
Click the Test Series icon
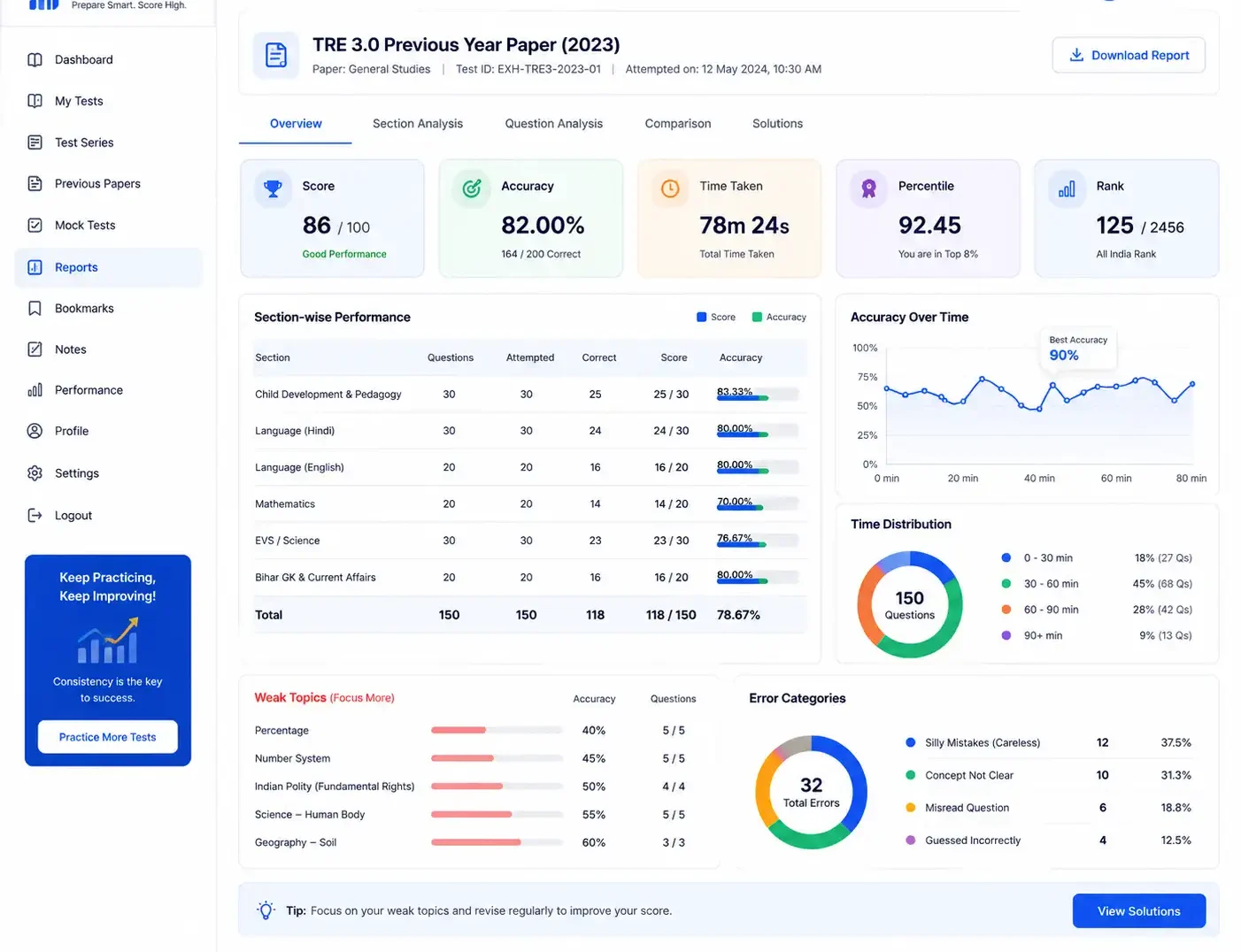coord(35,142)
